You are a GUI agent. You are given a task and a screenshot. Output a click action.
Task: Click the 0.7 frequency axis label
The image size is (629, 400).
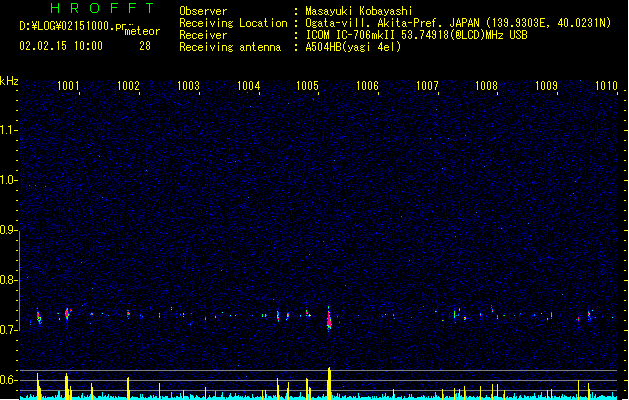tap(8, 330)
